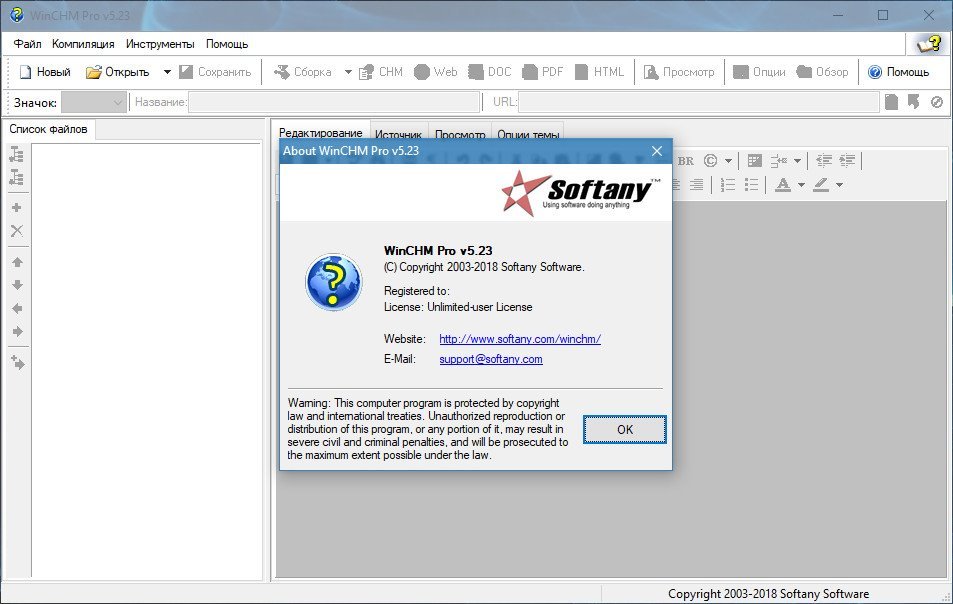The width and height of the screenshot is (953, 604).
Task: Click the bulleted list icon
Action: 751,185
